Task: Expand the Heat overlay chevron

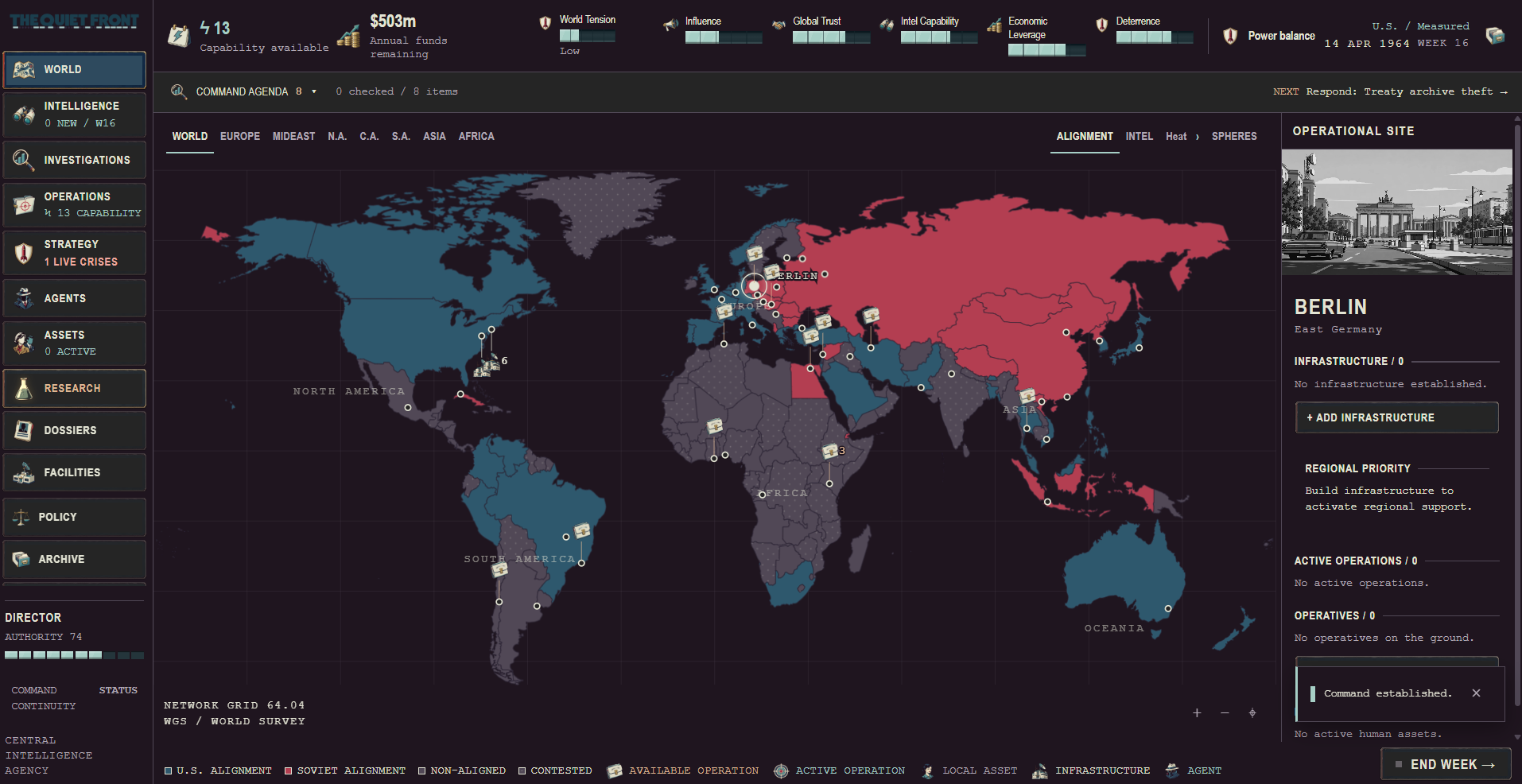Action: click(1198, 137)
